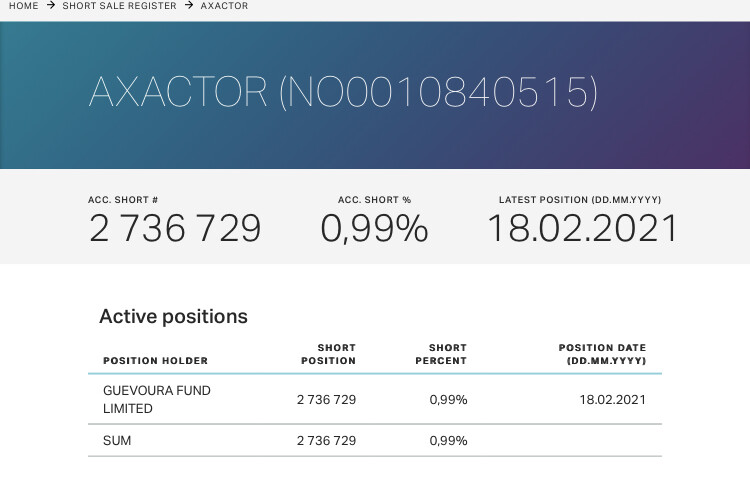Select 0,99% in SUM row
Viewport: 750px width, 501px height.
[448, 440]
